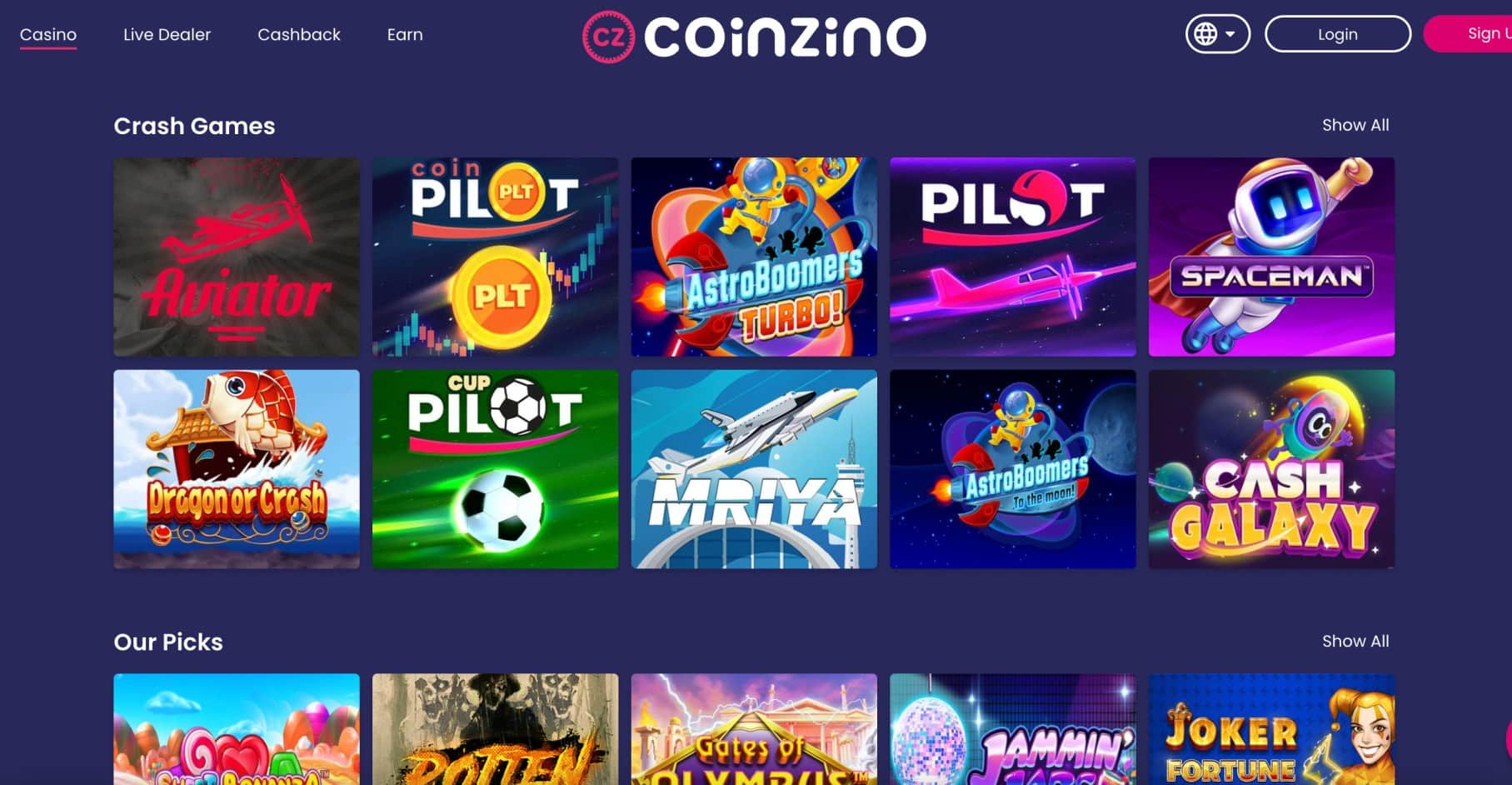Launch the Coin Pilot PLT game
The height and width of the screenshot is (785, 1512).
495,257
